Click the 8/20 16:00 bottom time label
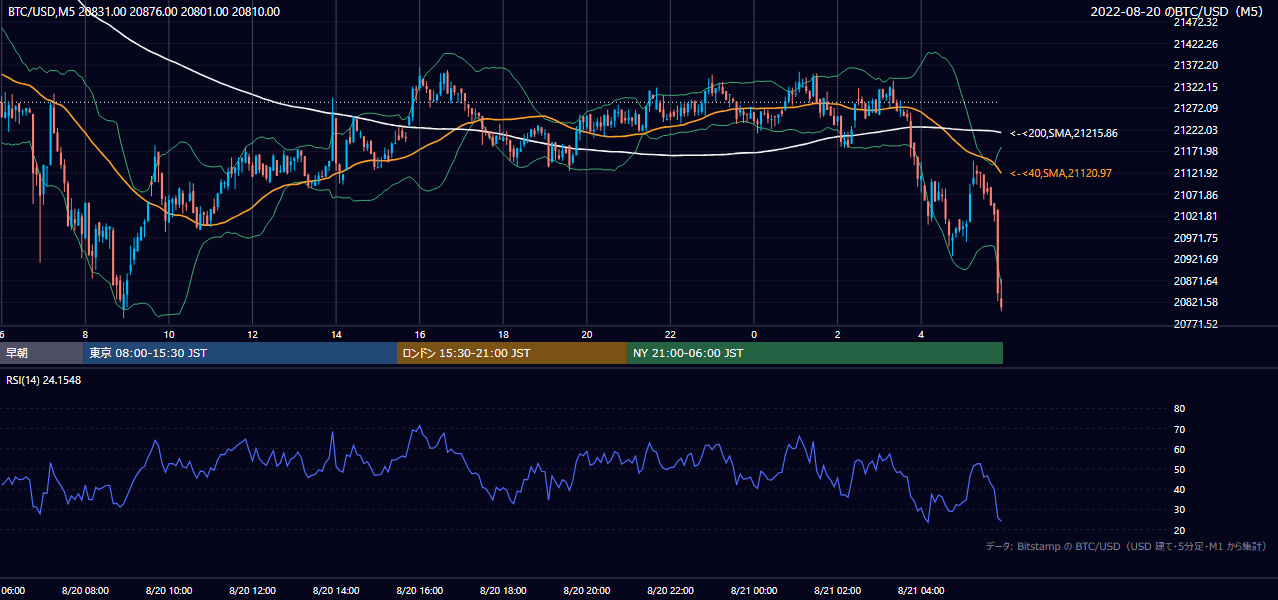This screenshot has height=600, width=1278. pyautogui.click(x=420, y=591)
